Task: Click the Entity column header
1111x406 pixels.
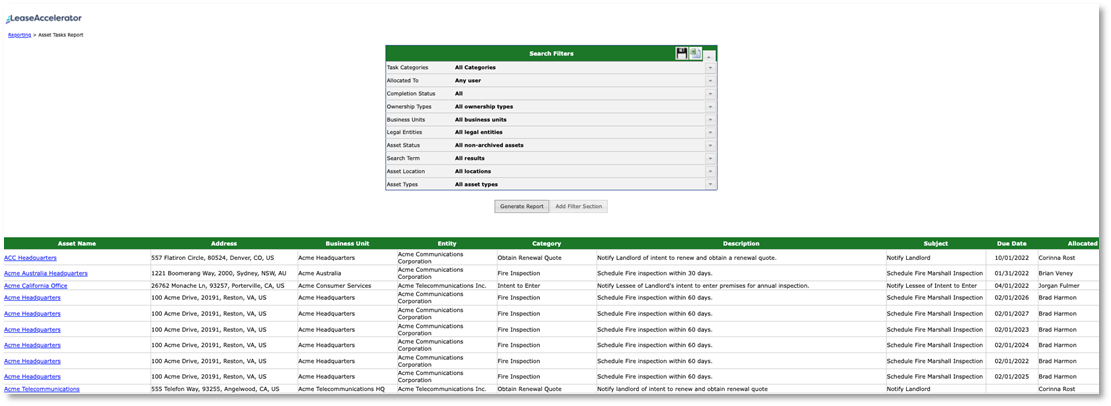Action: 447,244
